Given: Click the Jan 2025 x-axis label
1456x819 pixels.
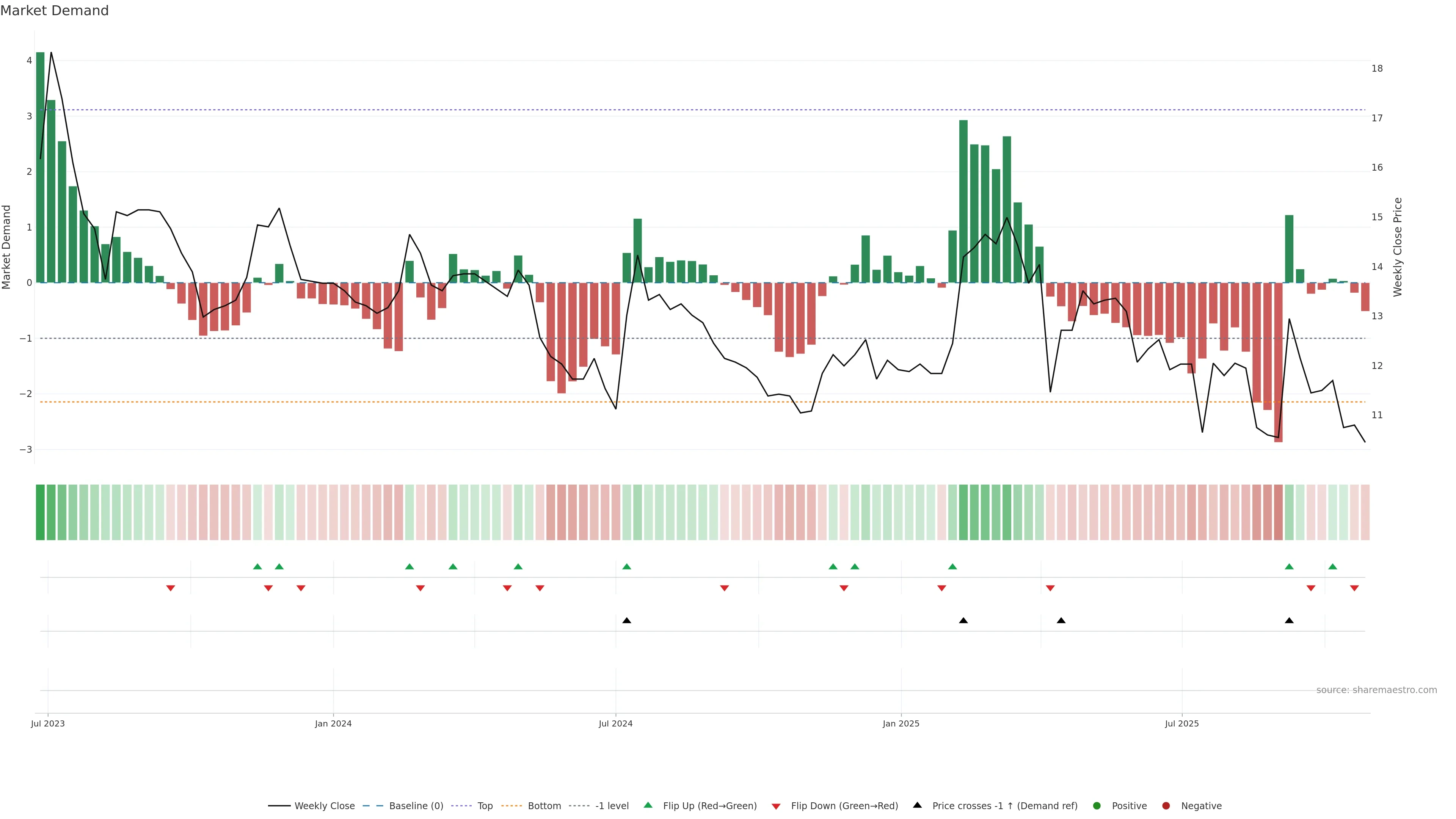Looking at the screenshot, I should [x=901, y=723].
